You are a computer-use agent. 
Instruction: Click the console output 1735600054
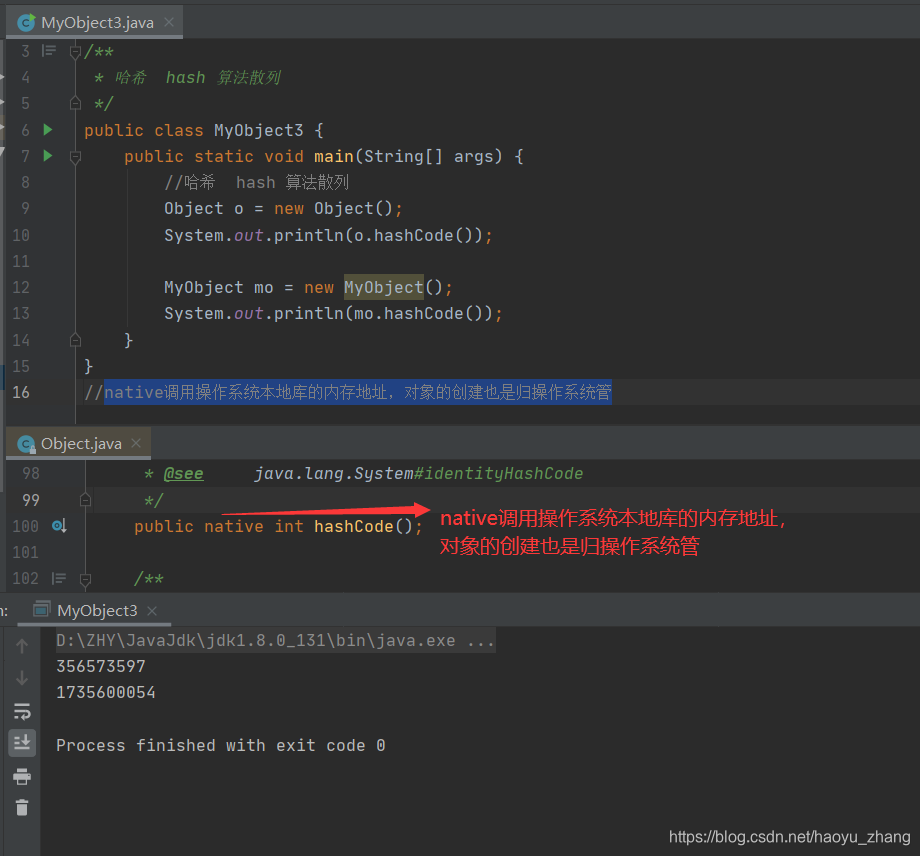tap(106, 692)
